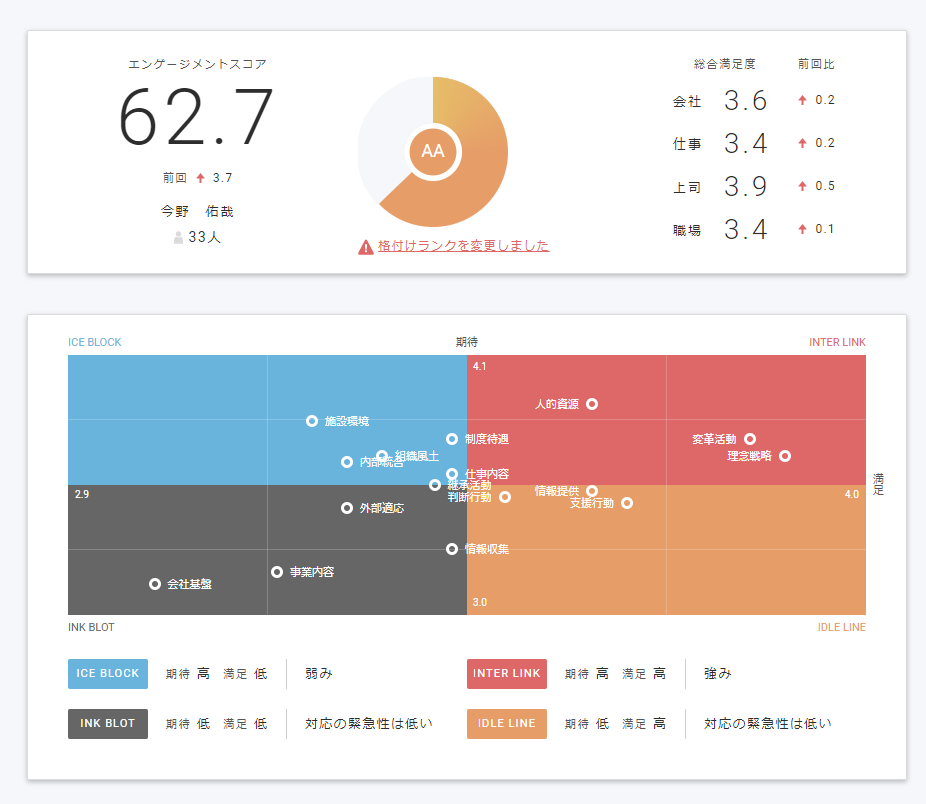Select the 組織風土 data point marker

pyautogui.click(x=382, y=455)
